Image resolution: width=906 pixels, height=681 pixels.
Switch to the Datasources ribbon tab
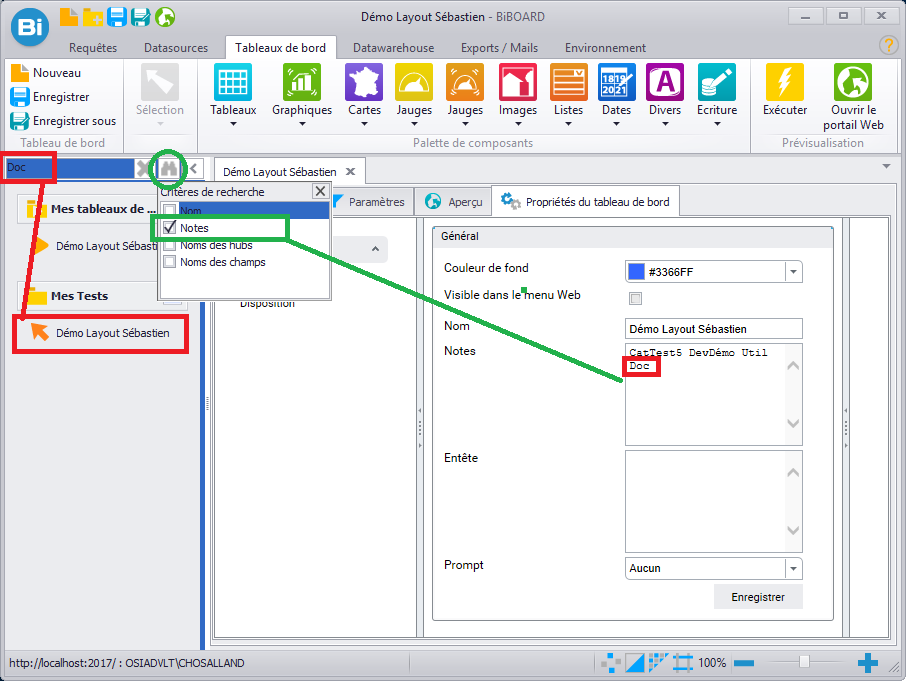(x=176, y=48)
